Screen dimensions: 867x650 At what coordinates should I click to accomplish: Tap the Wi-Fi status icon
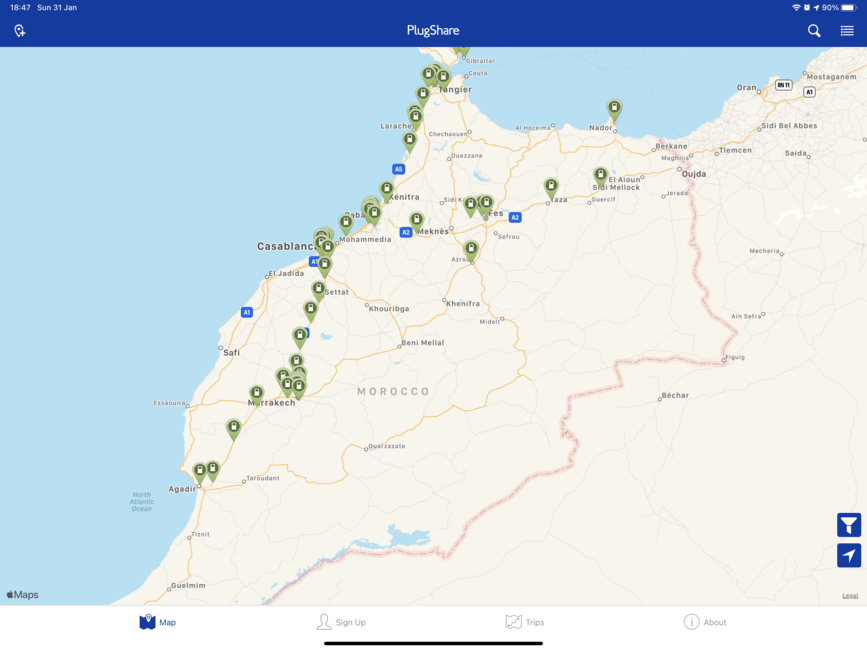tap(796, 8)
